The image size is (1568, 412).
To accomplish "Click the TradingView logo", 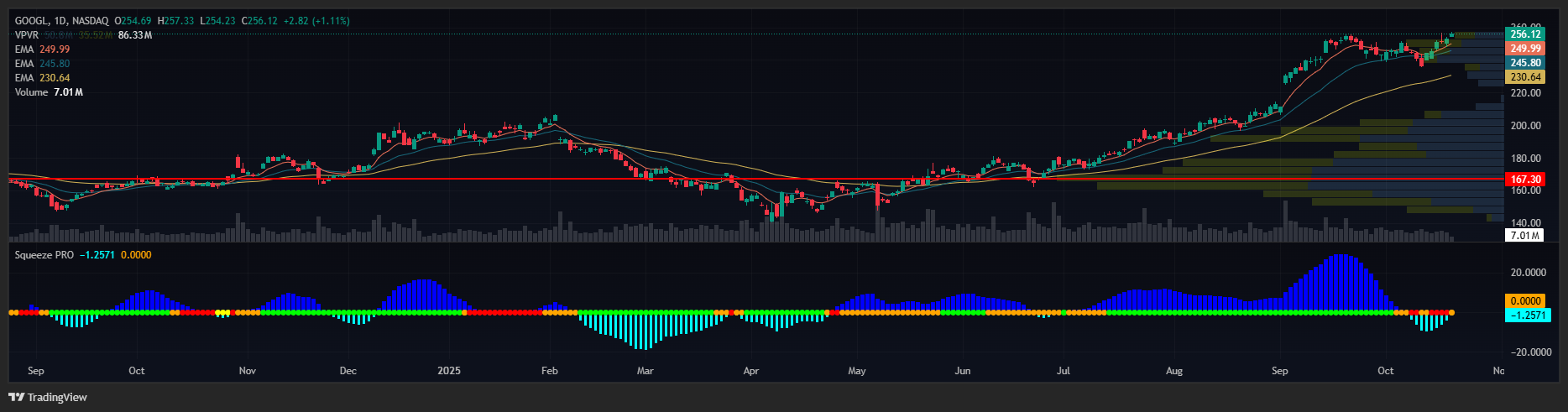I will click(x=48, y=397).
